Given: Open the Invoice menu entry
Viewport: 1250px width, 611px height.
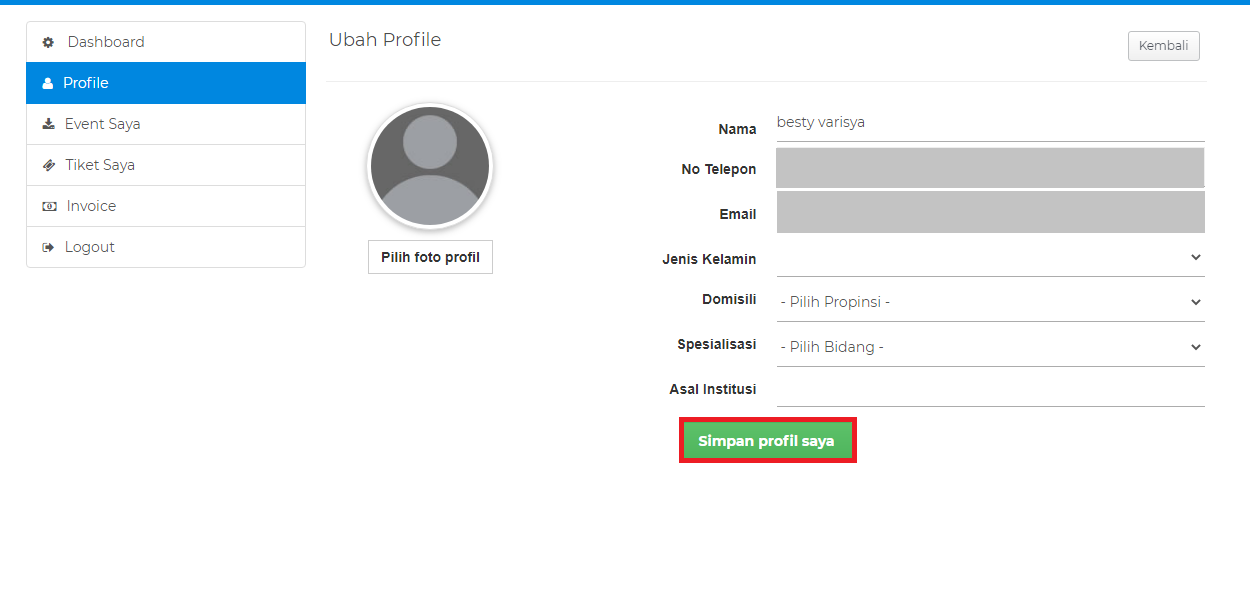Looking at the screenshot, I should pyautogui.click(x=91, y=206).
